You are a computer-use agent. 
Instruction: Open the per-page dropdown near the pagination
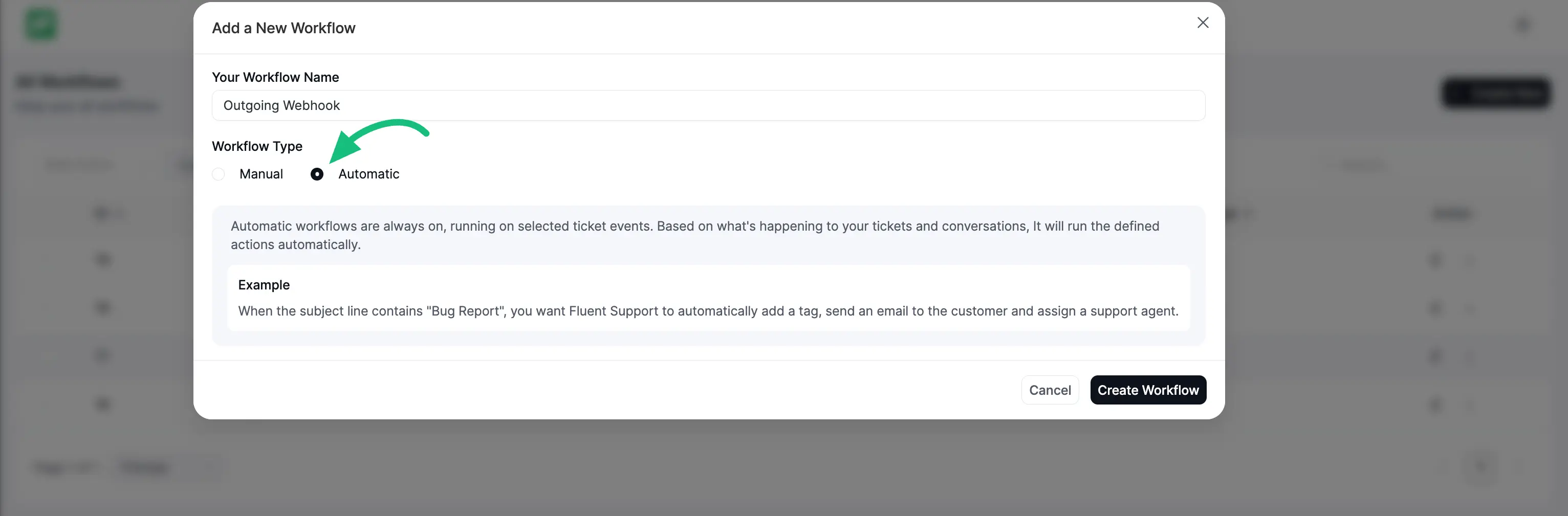click(x=169, y=467)
